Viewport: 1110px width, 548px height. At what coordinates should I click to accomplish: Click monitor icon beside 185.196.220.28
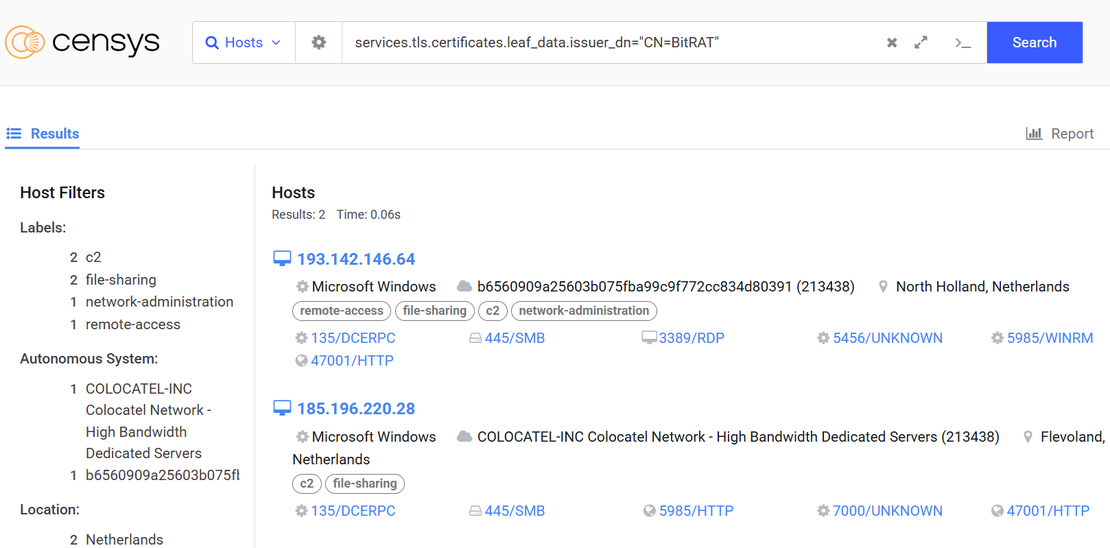click(x=282, y=409)
